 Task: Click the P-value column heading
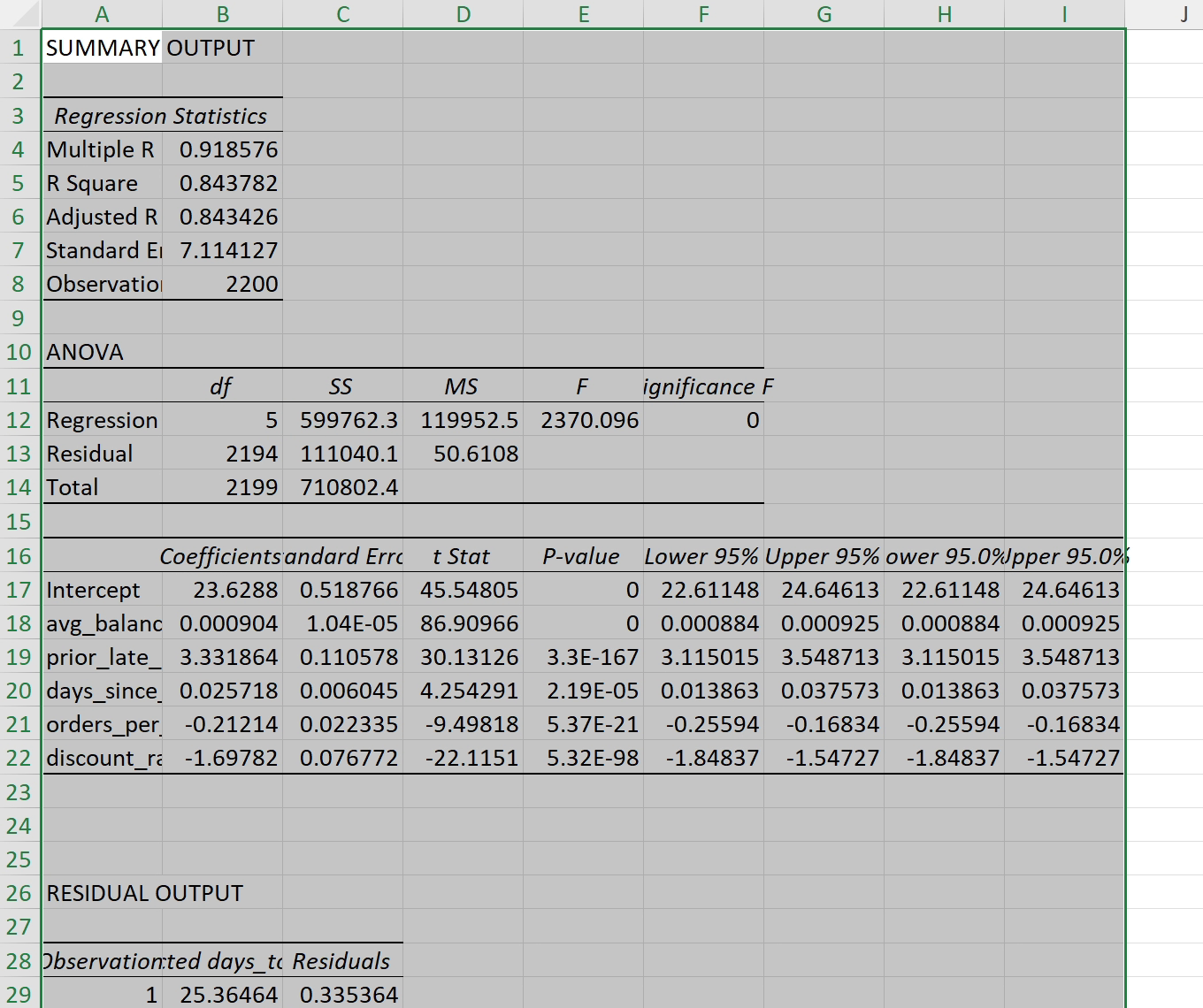coord(583,556)
